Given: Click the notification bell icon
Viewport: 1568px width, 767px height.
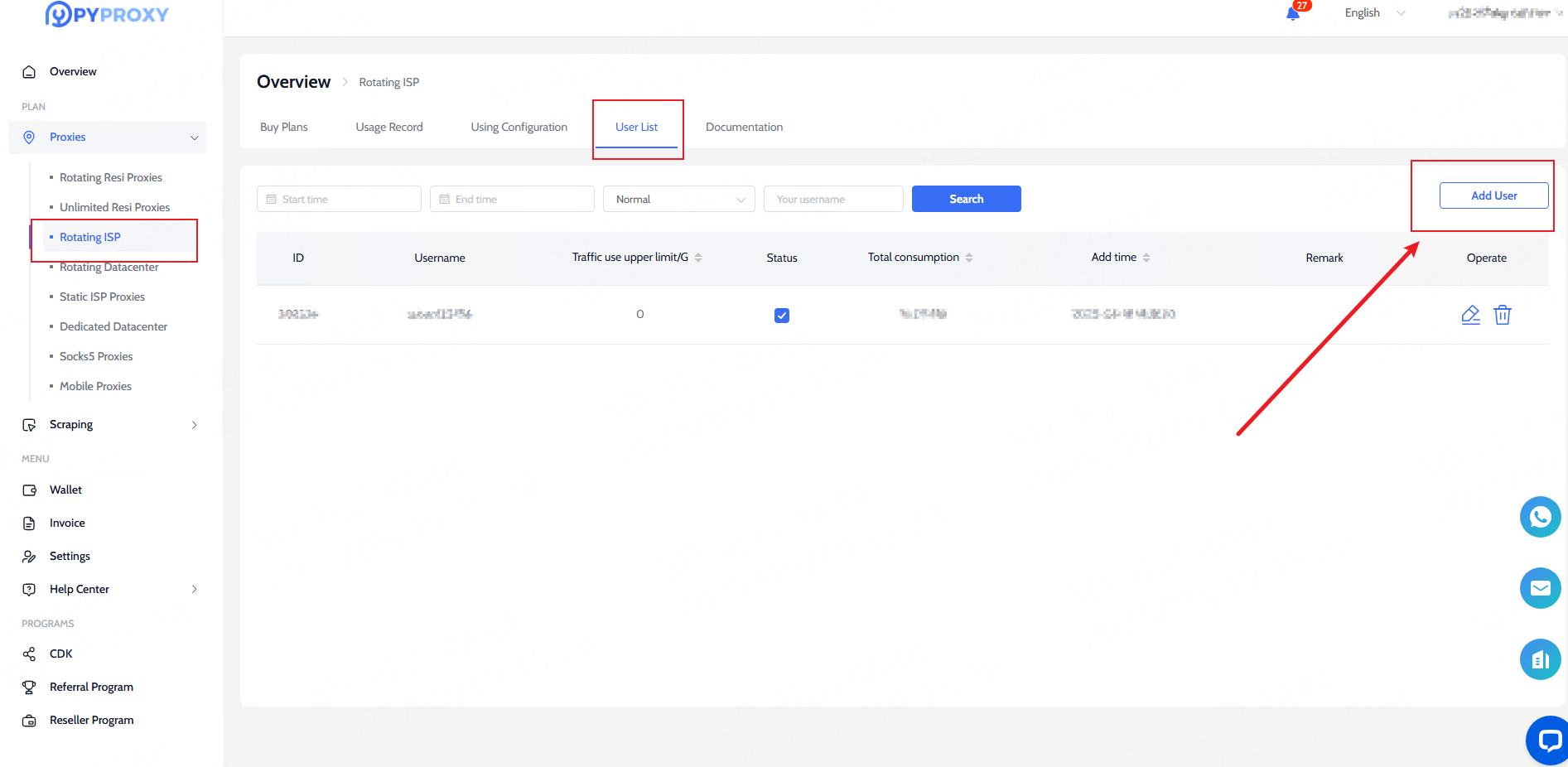Looking at the screenshot, I should click(x=1292, y=13).
